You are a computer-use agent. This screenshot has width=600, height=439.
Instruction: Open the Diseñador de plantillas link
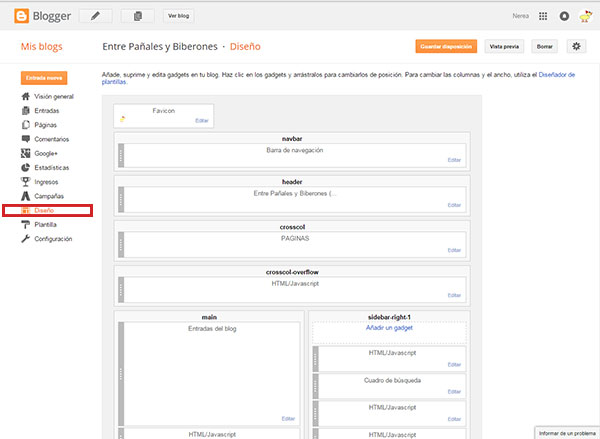(557, 75)
